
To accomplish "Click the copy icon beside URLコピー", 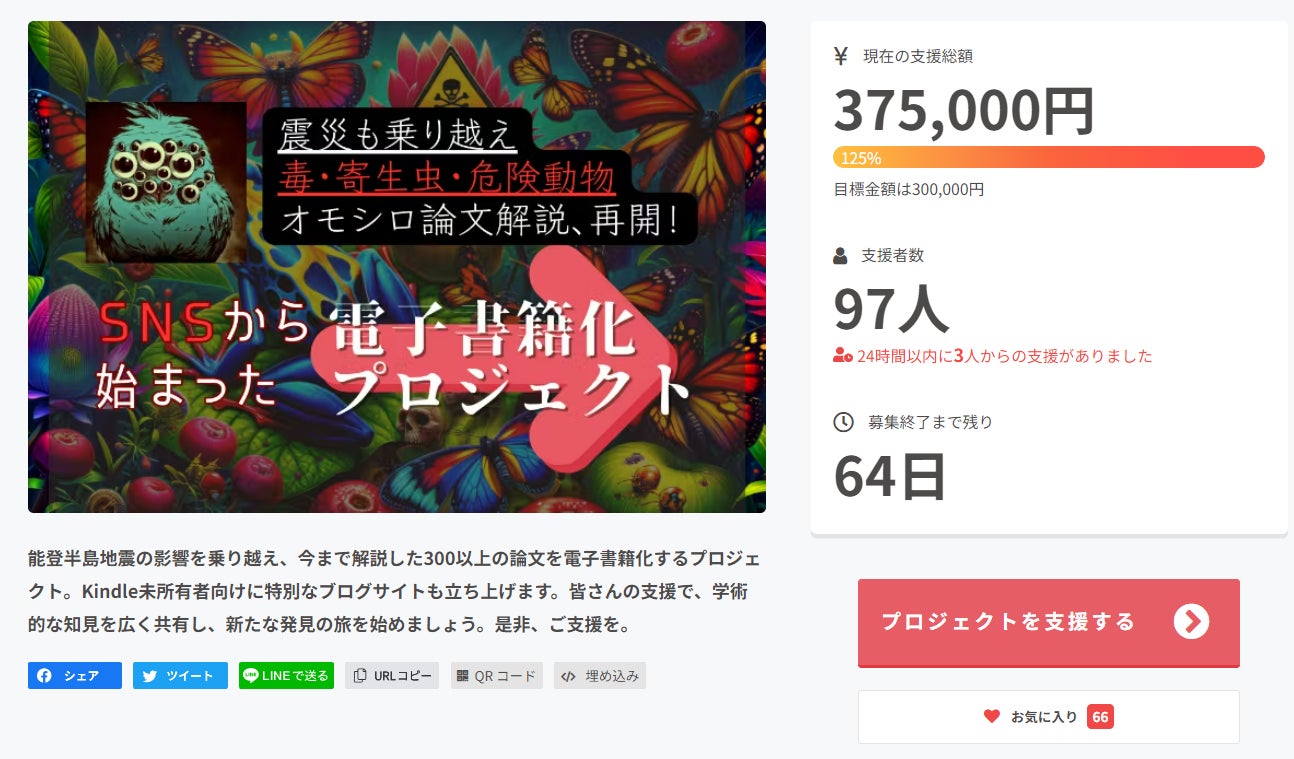I will [361, 676].
